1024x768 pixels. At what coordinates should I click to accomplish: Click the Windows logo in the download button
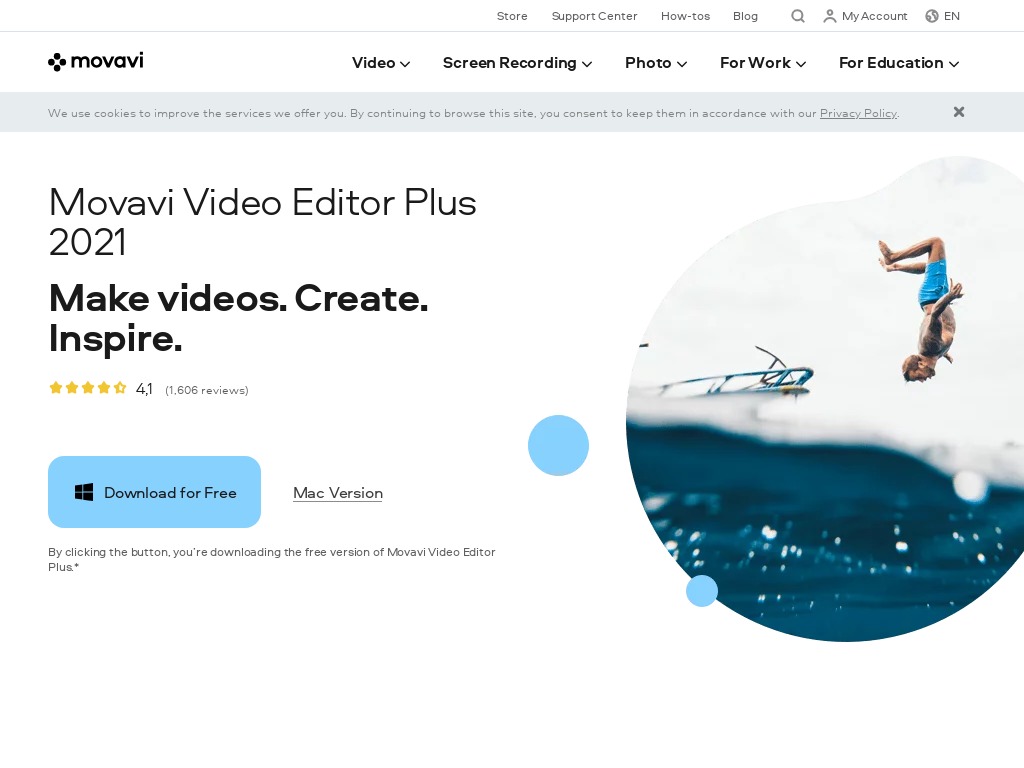coord(84,492)
